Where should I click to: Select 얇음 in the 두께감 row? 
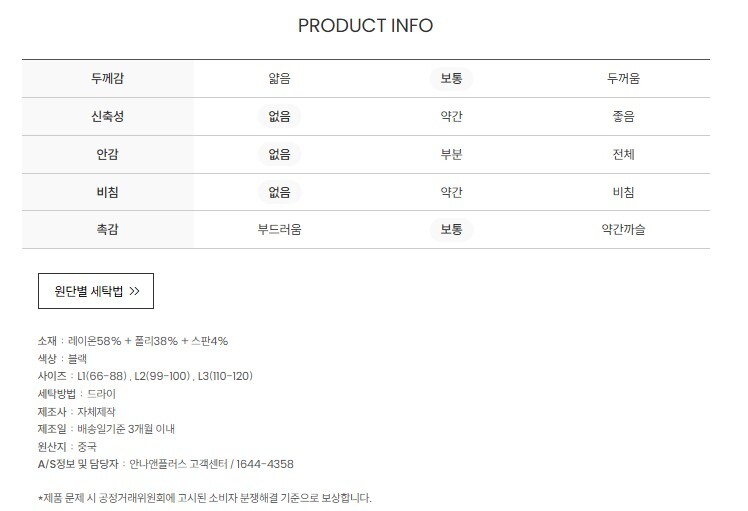point(280,78)
